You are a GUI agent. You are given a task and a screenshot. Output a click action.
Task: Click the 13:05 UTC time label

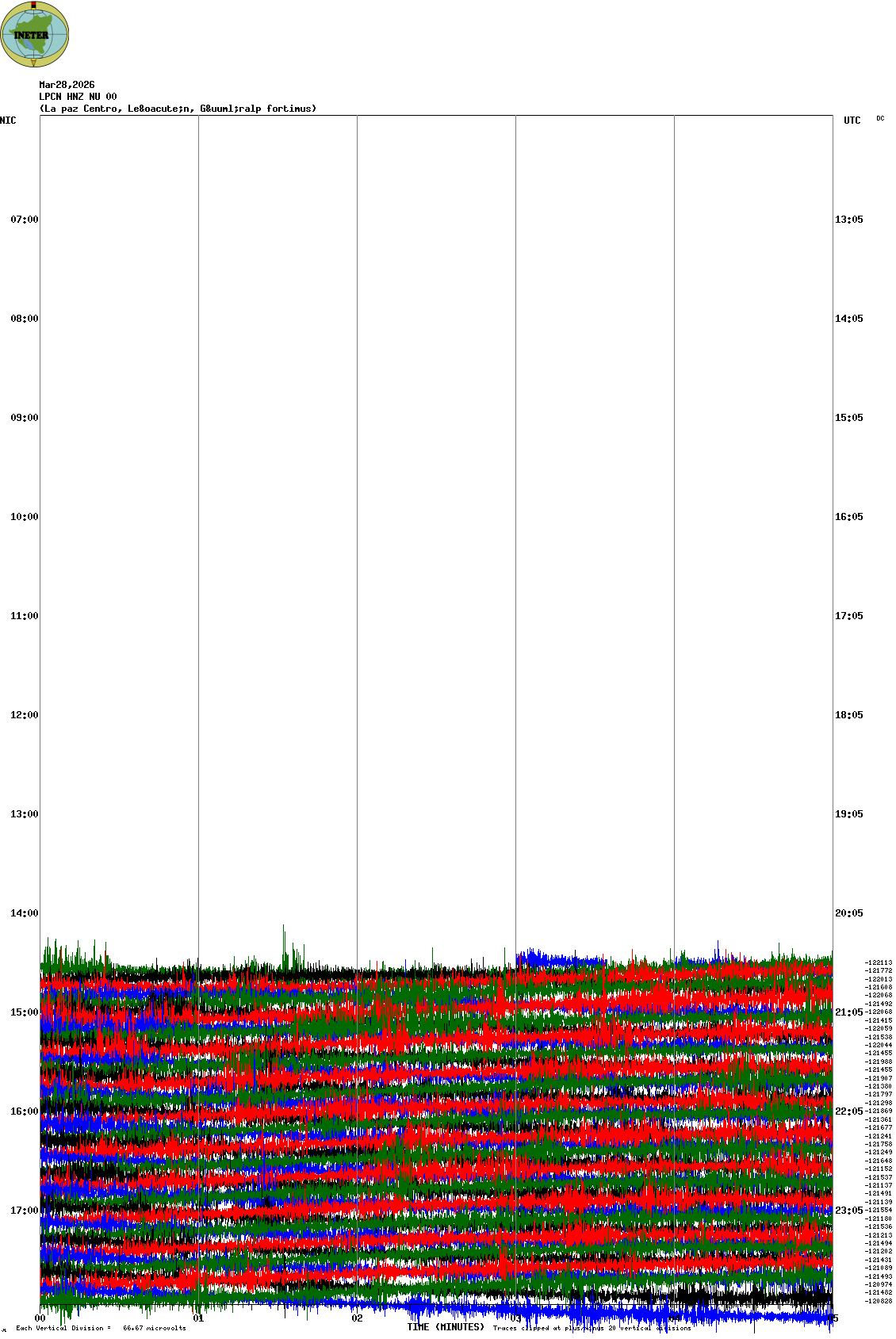pyautogui.click(x=848, y=220)
